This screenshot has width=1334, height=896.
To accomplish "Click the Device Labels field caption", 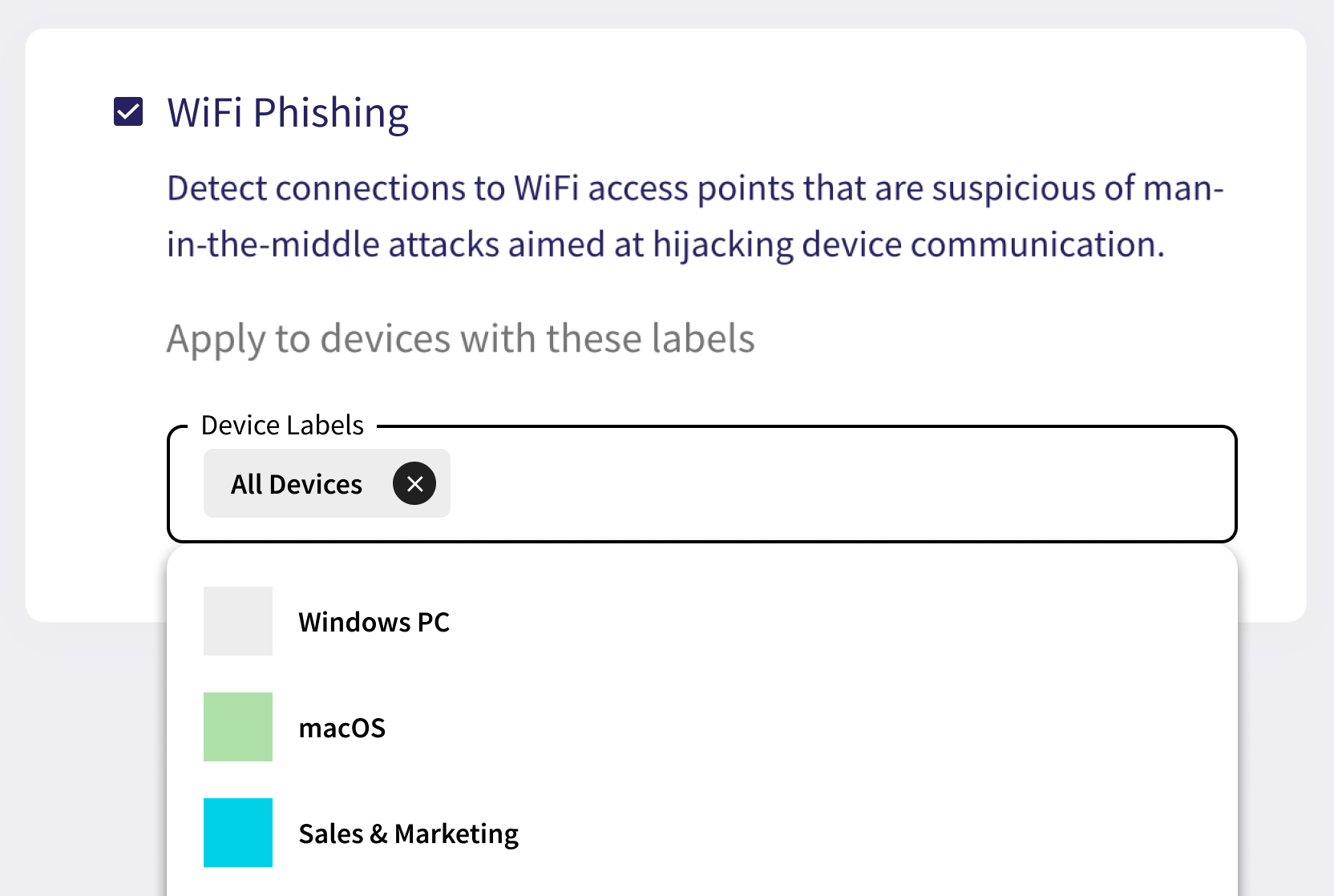I will [282, 425].
